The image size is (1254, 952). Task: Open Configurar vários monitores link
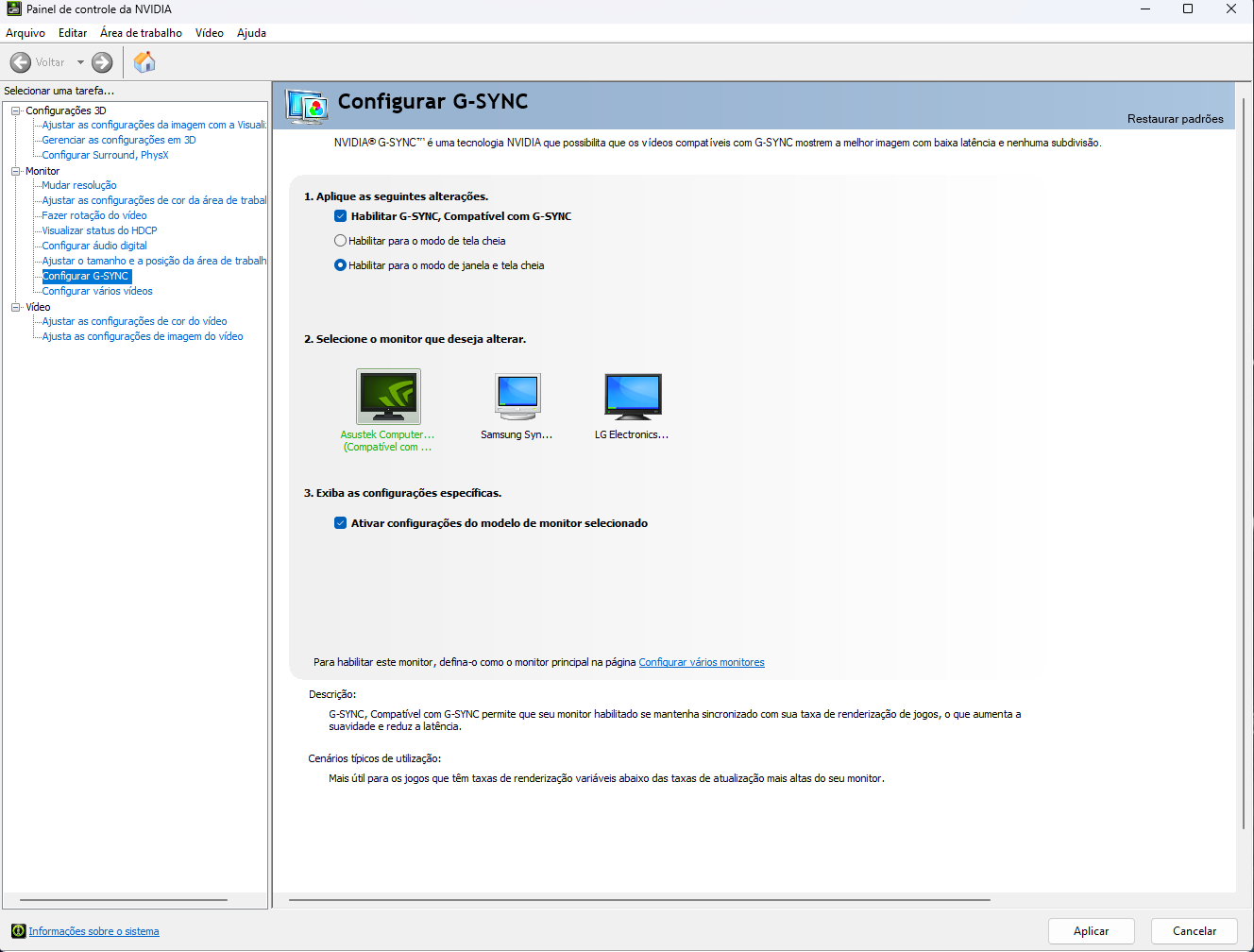click(x=702, y=662)
